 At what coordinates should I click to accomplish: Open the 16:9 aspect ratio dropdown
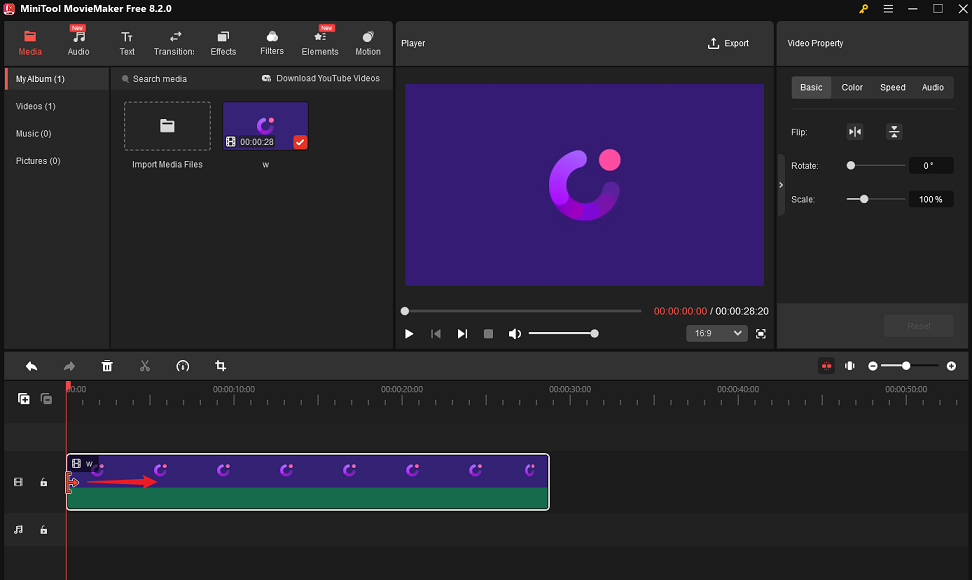pos(717,333)
